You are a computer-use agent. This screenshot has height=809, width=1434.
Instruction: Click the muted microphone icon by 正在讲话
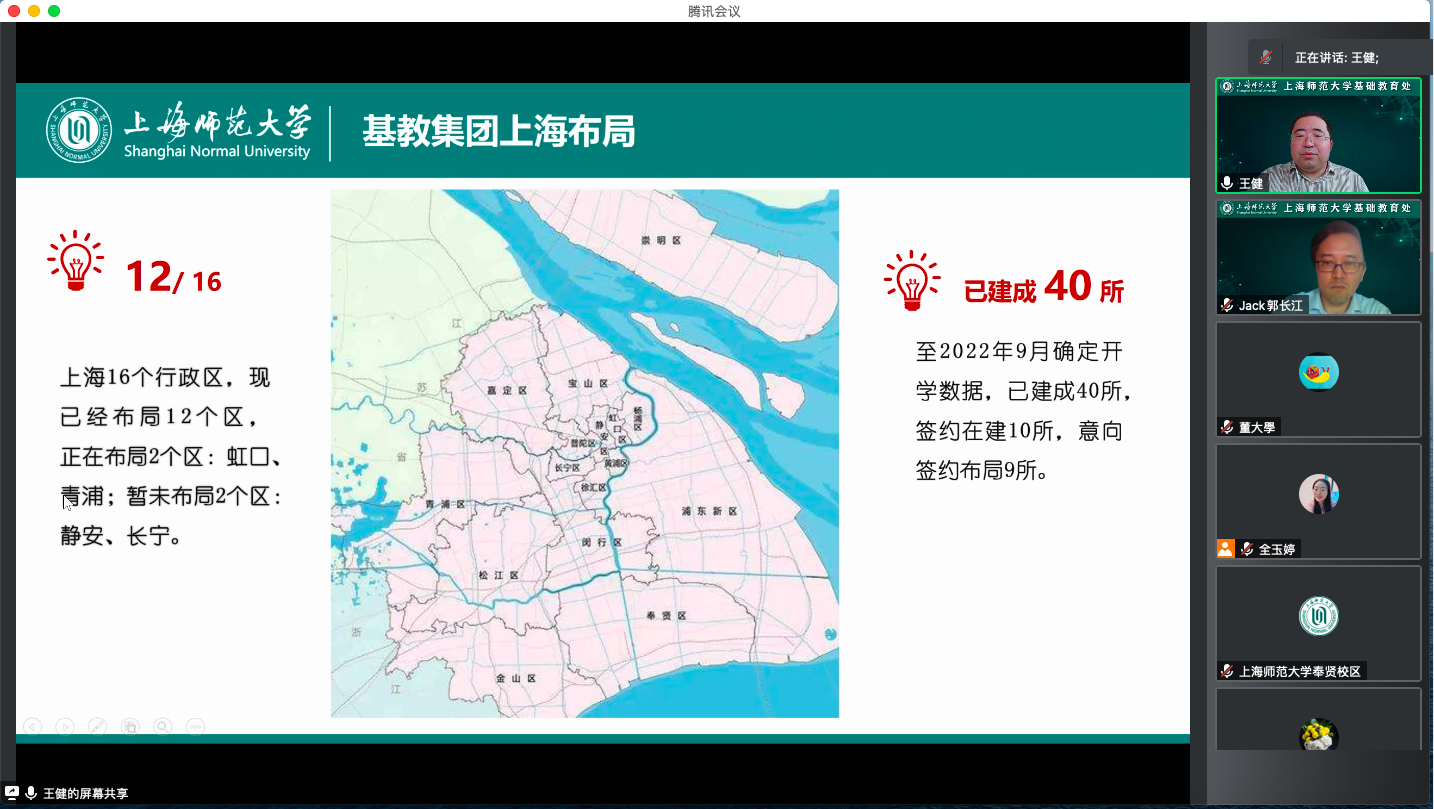pos(1266,57)
